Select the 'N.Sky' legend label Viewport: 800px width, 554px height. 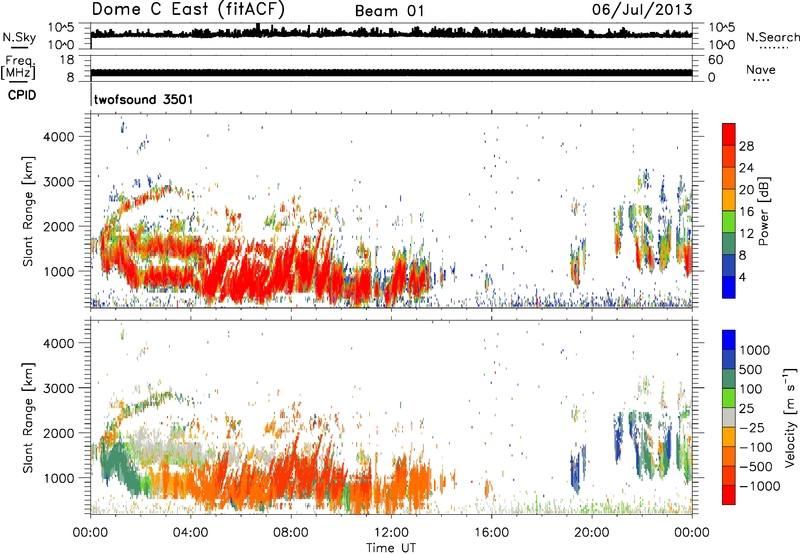click(19, 37)
